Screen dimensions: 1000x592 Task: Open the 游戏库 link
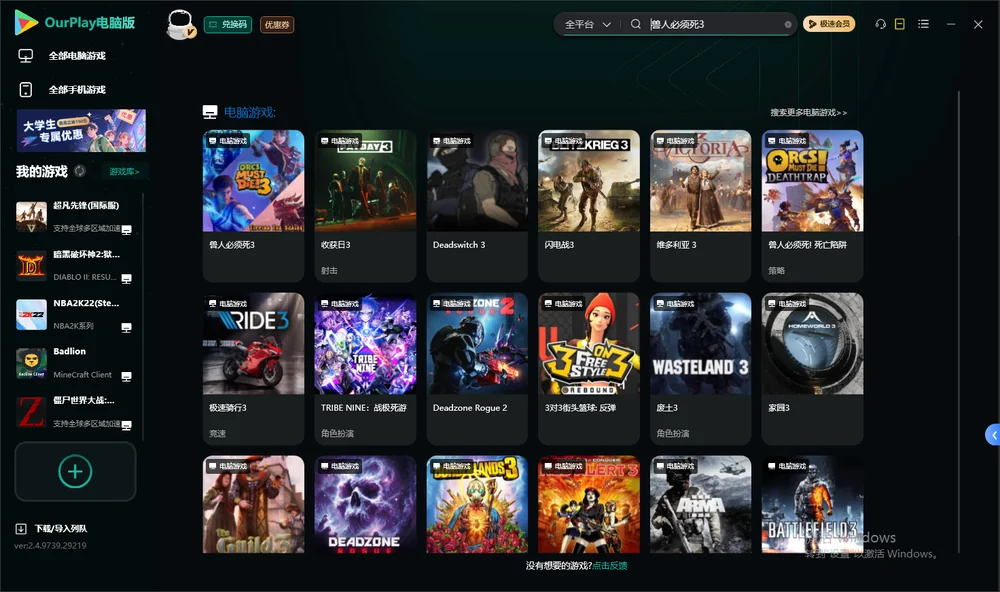click(124, 172)
